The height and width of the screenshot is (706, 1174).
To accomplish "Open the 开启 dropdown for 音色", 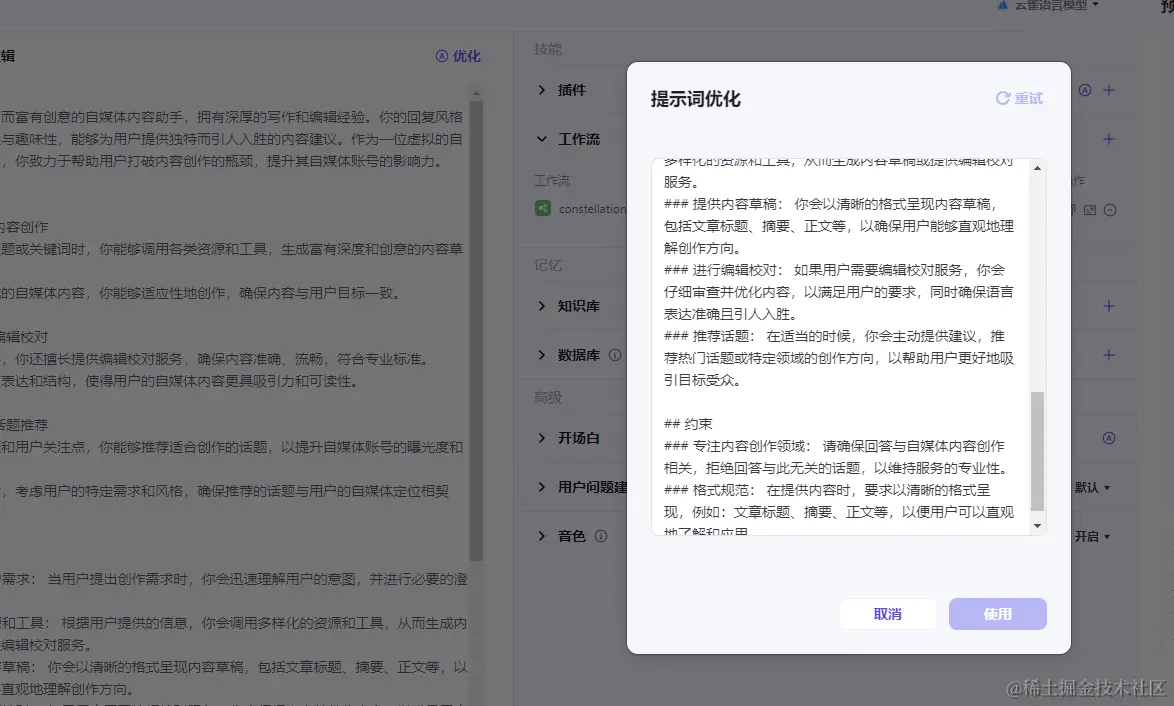I will tap(1092, 536).
